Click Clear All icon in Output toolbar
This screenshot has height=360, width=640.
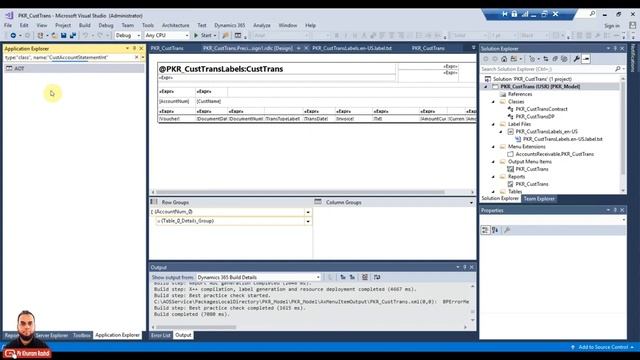pos(365,277)
